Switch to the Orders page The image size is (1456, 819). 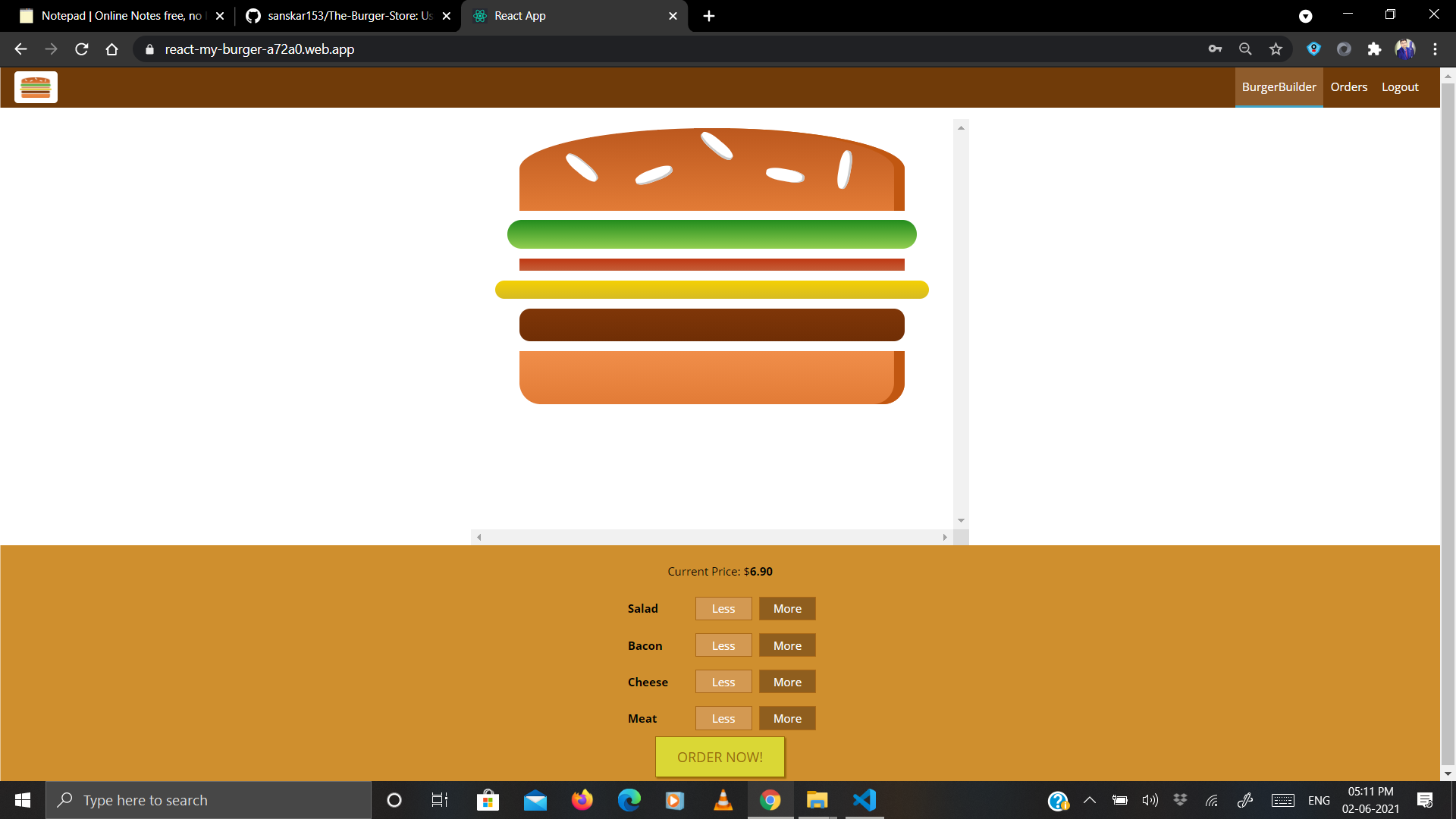(1348, 86)
